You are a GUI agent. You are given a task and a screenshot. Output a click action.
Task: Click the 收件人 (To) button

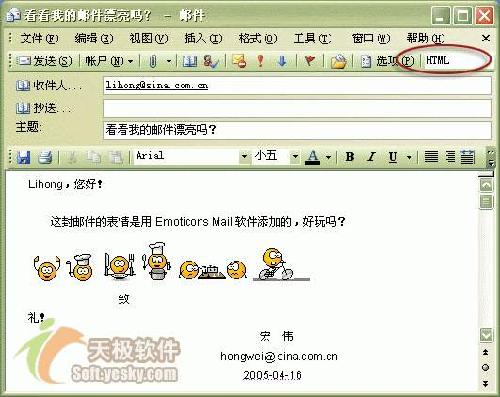[49, 86]
